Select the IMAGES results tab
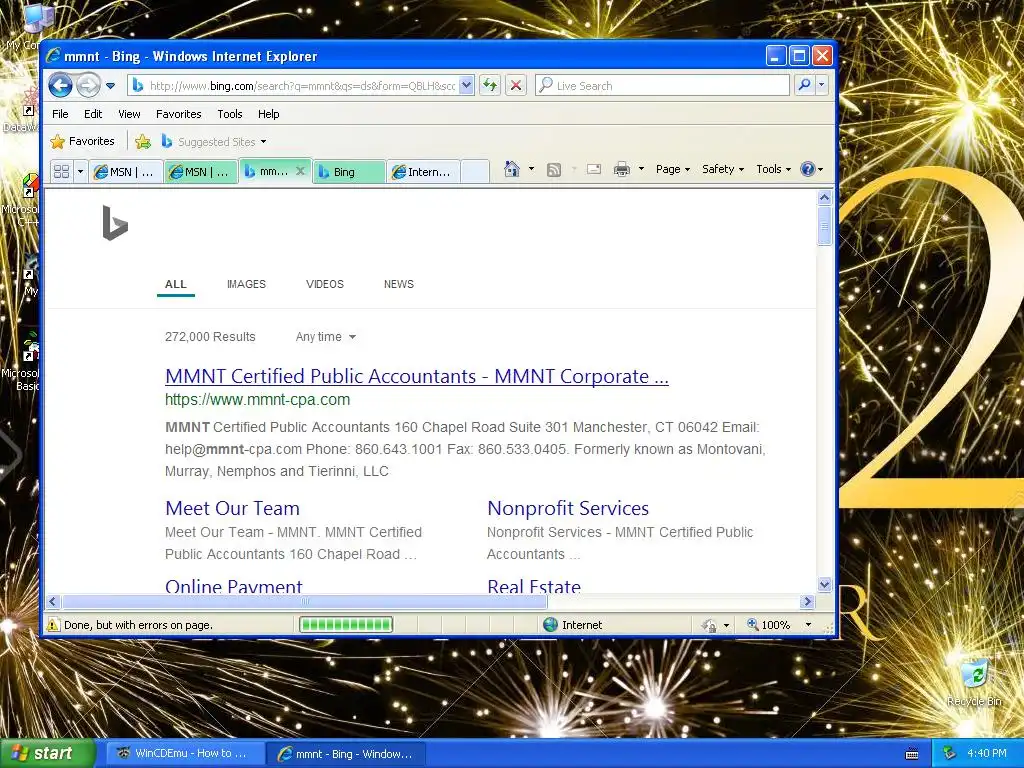 246,284
